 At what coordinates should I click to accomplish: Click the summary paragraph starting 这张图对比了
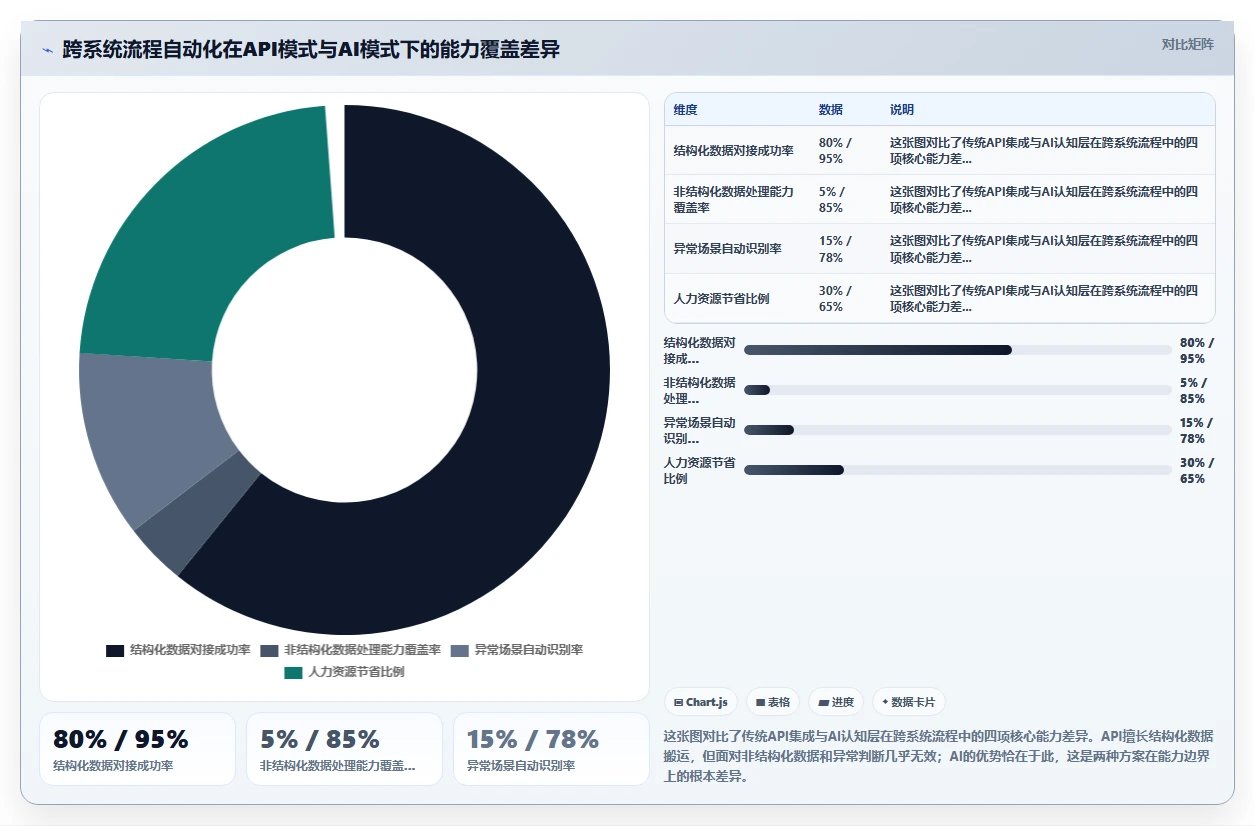(x=939, y=755)
